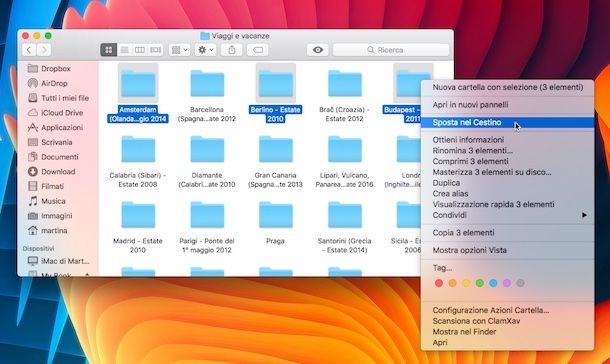
Task: Select the Lipari, Vulcano, Panarea folder
Action: tap(345, 149)
